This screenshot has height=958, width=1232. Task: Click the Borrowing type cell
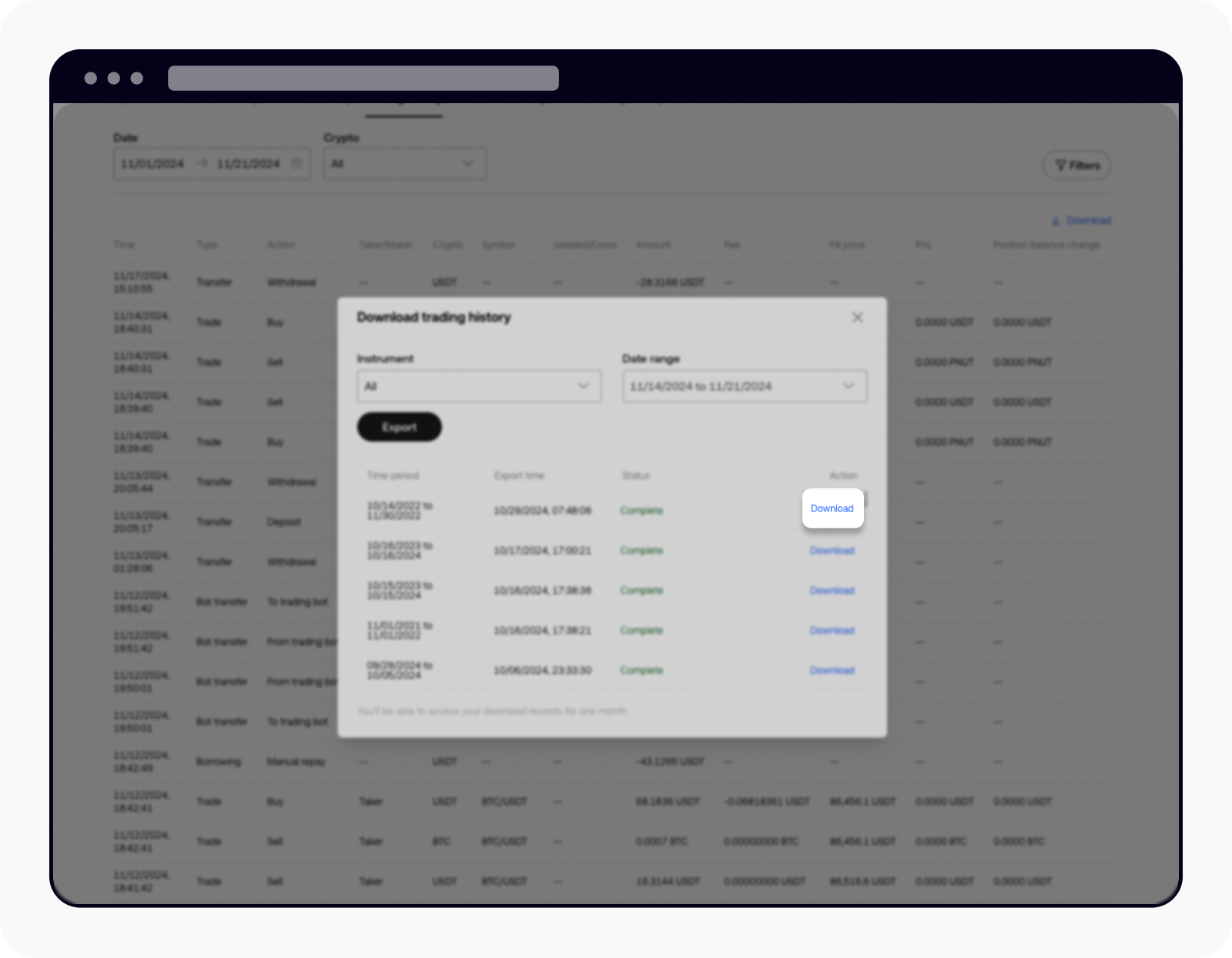point(219,762)
